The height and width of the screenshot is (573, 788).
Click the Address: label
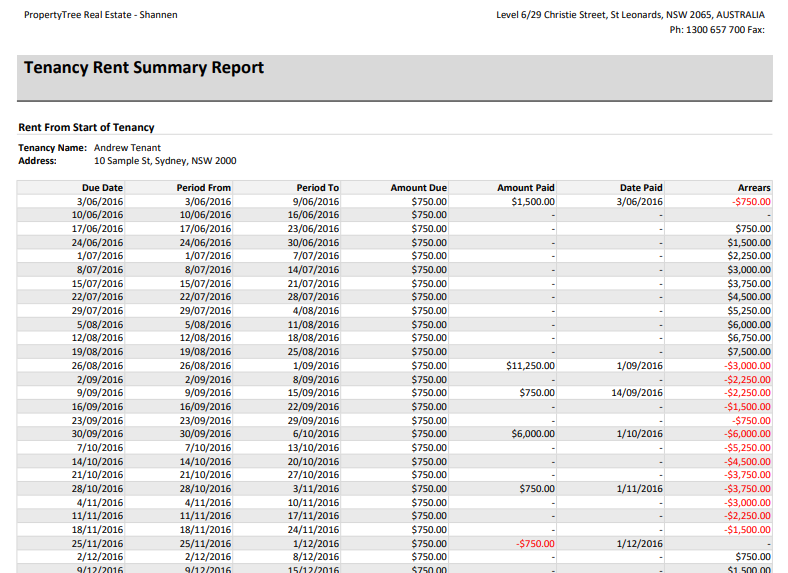38,161
